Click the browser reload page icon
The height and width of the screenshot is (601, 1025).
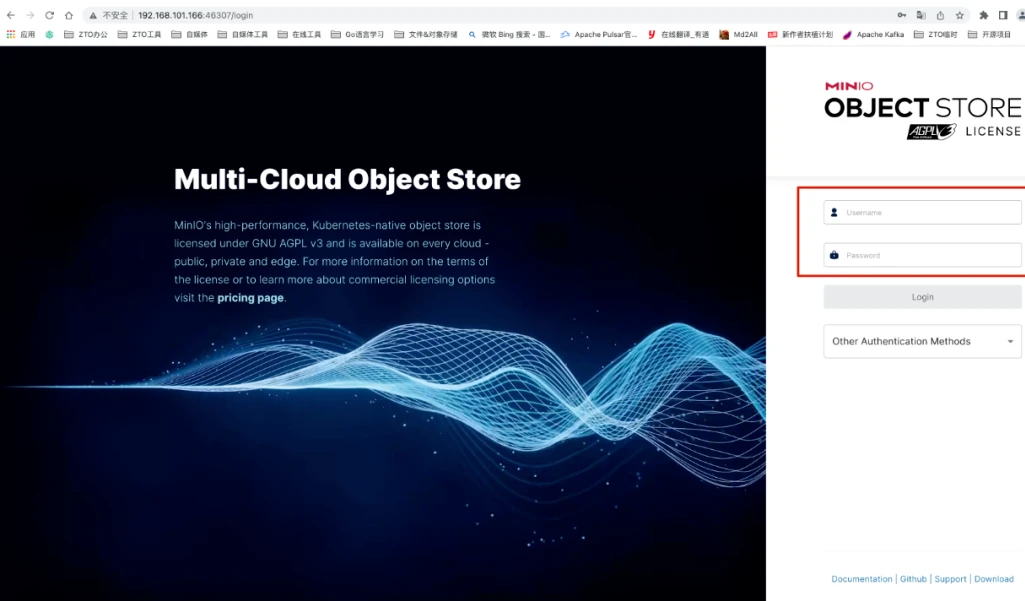pos(49,15)
